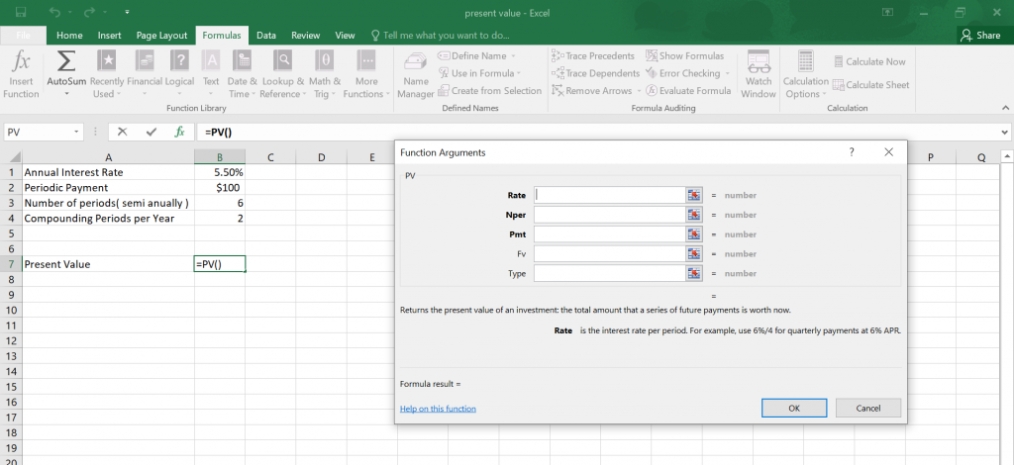1014x465 pixels.
Task: Click the AutoSum sigma icon
Action: pyautogui.click(x=66, y=62)
